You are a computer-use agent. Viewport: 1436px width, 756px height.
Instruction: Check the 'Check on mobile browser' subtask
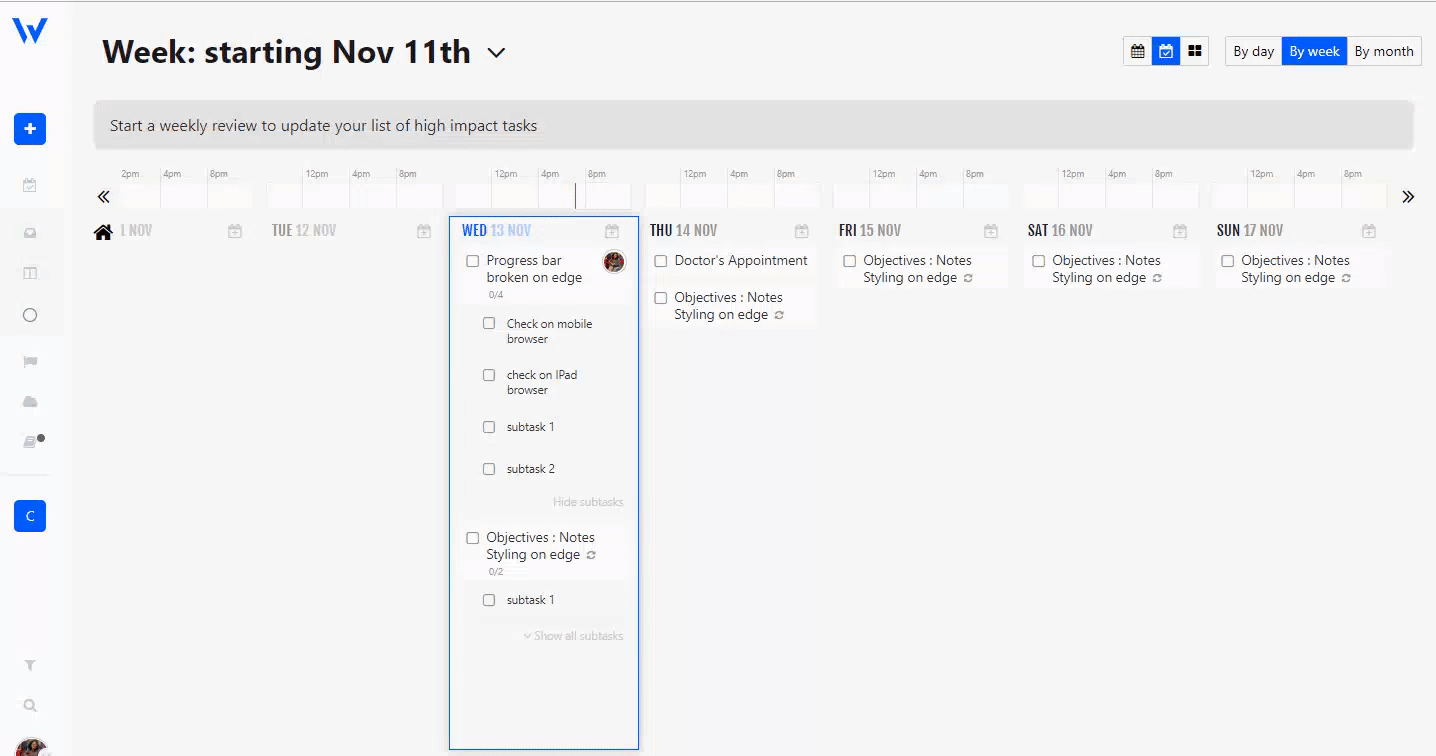489,323
